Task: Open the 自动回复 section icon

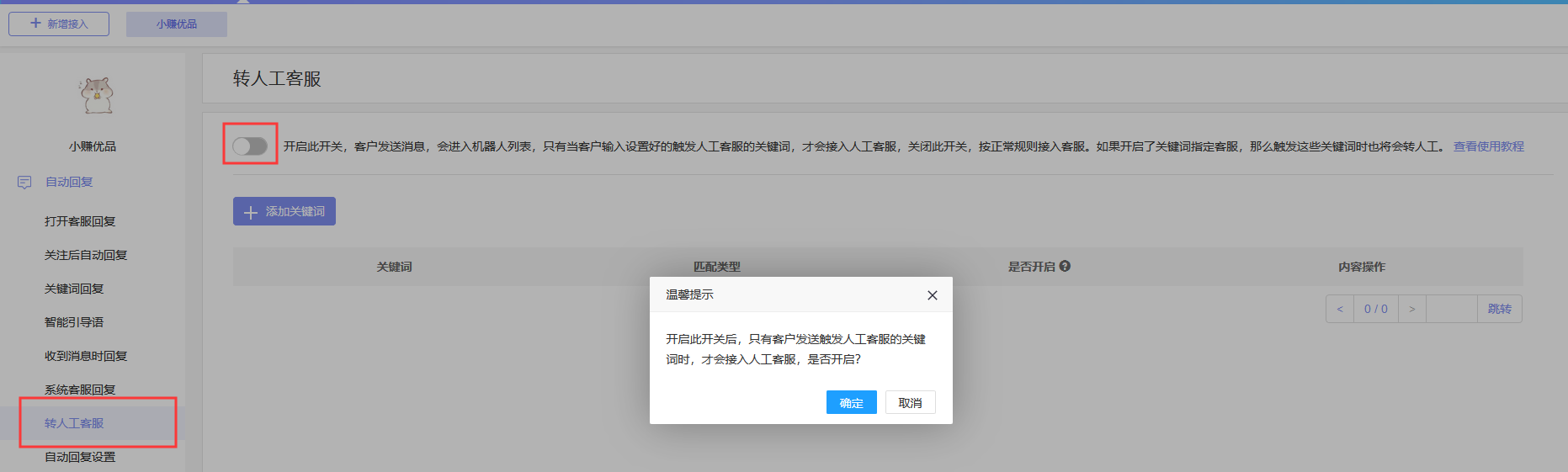Action: (24, 183)
